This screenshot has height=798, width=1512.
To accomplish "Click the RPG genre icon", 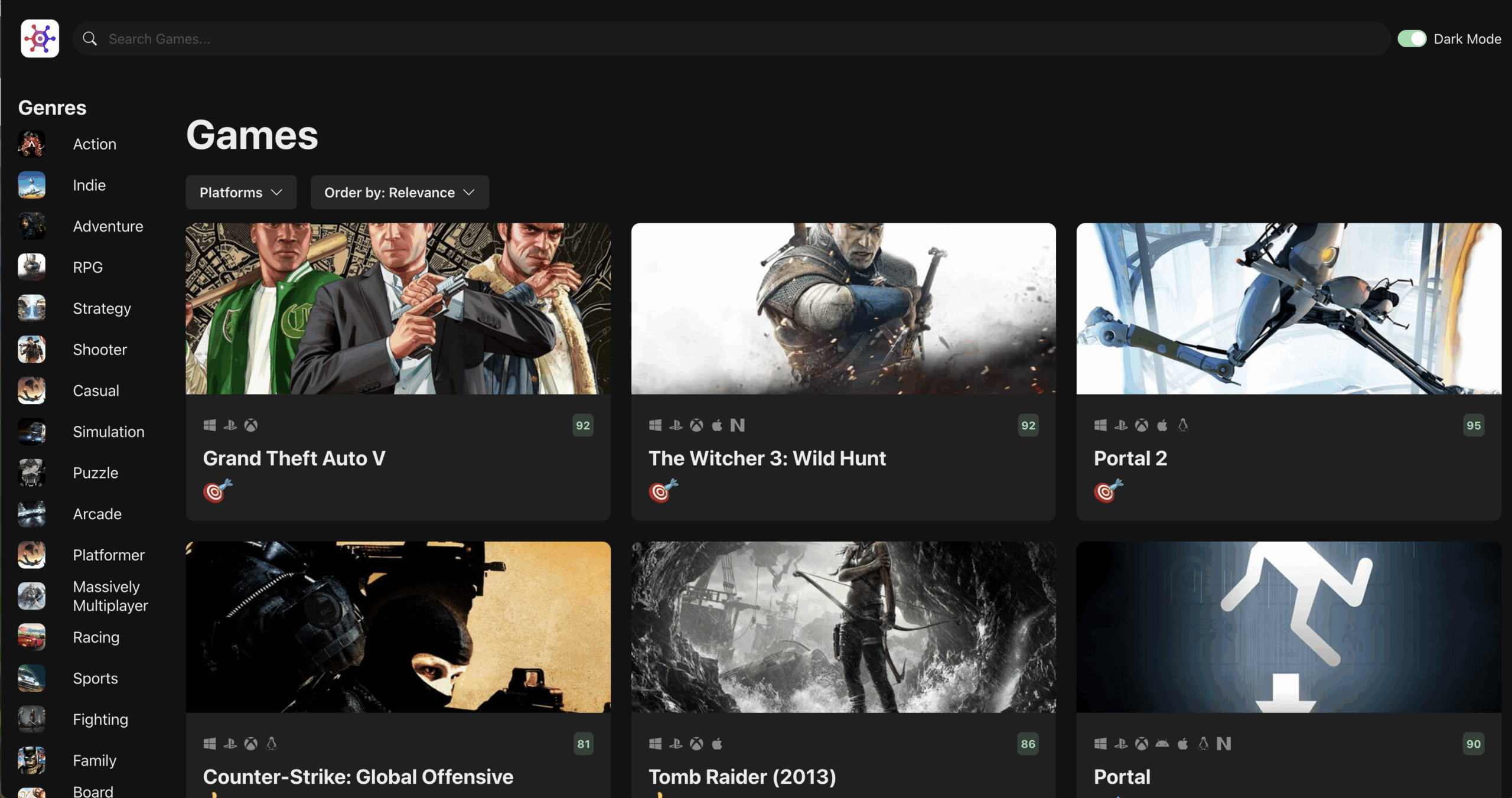I will (31, 267).
